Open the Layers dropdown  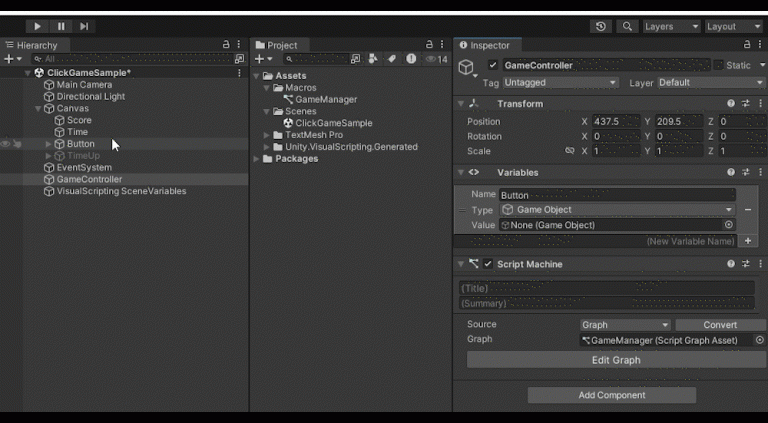[671, 27]
